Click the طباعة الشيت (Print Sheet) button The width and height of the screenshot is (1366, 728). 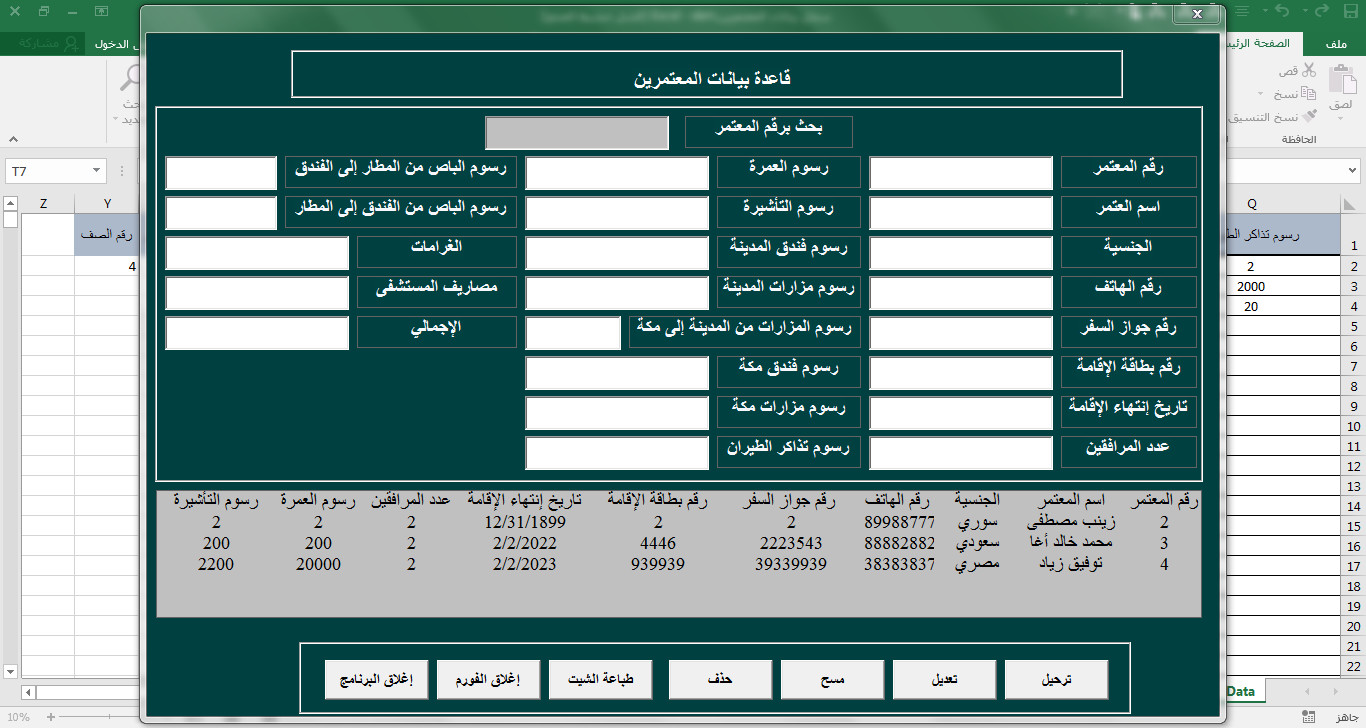[x=600, y=679]
